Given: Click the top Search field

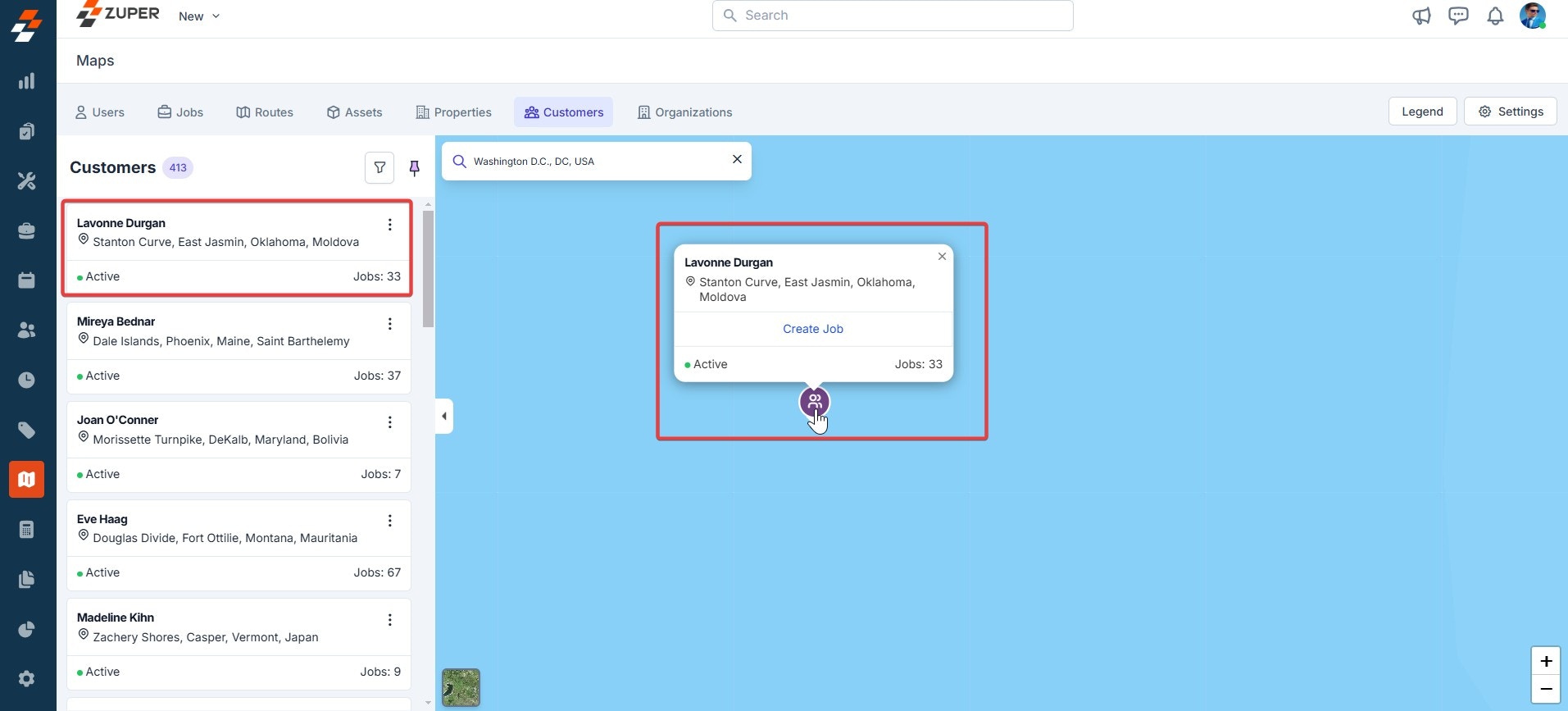Looking at the screenshot, I should (893, 16).
